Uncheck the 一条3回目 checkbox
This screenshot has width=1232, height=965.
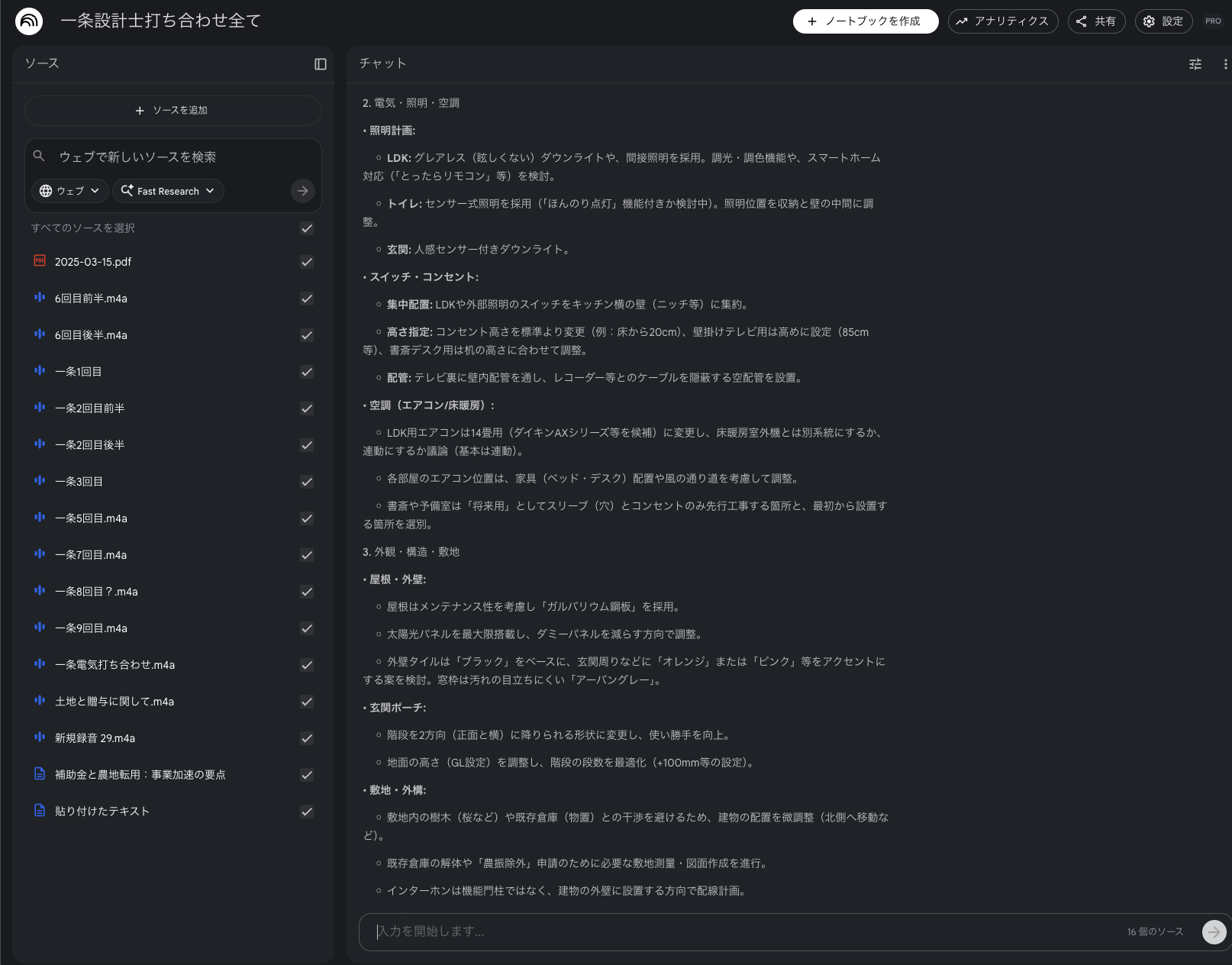(x=307, y=482)
